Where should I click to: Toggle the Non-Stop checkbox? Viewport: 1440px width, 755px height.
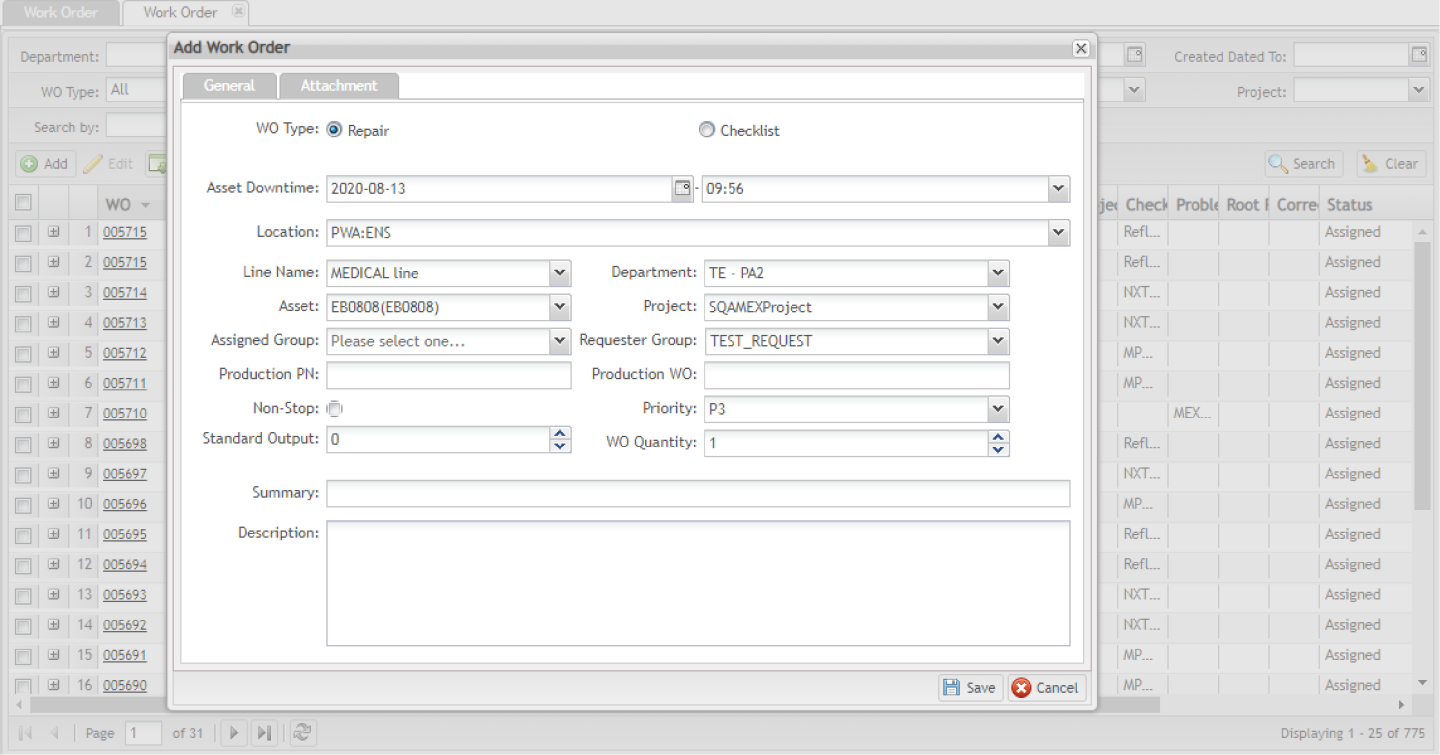tap(335, 408)
